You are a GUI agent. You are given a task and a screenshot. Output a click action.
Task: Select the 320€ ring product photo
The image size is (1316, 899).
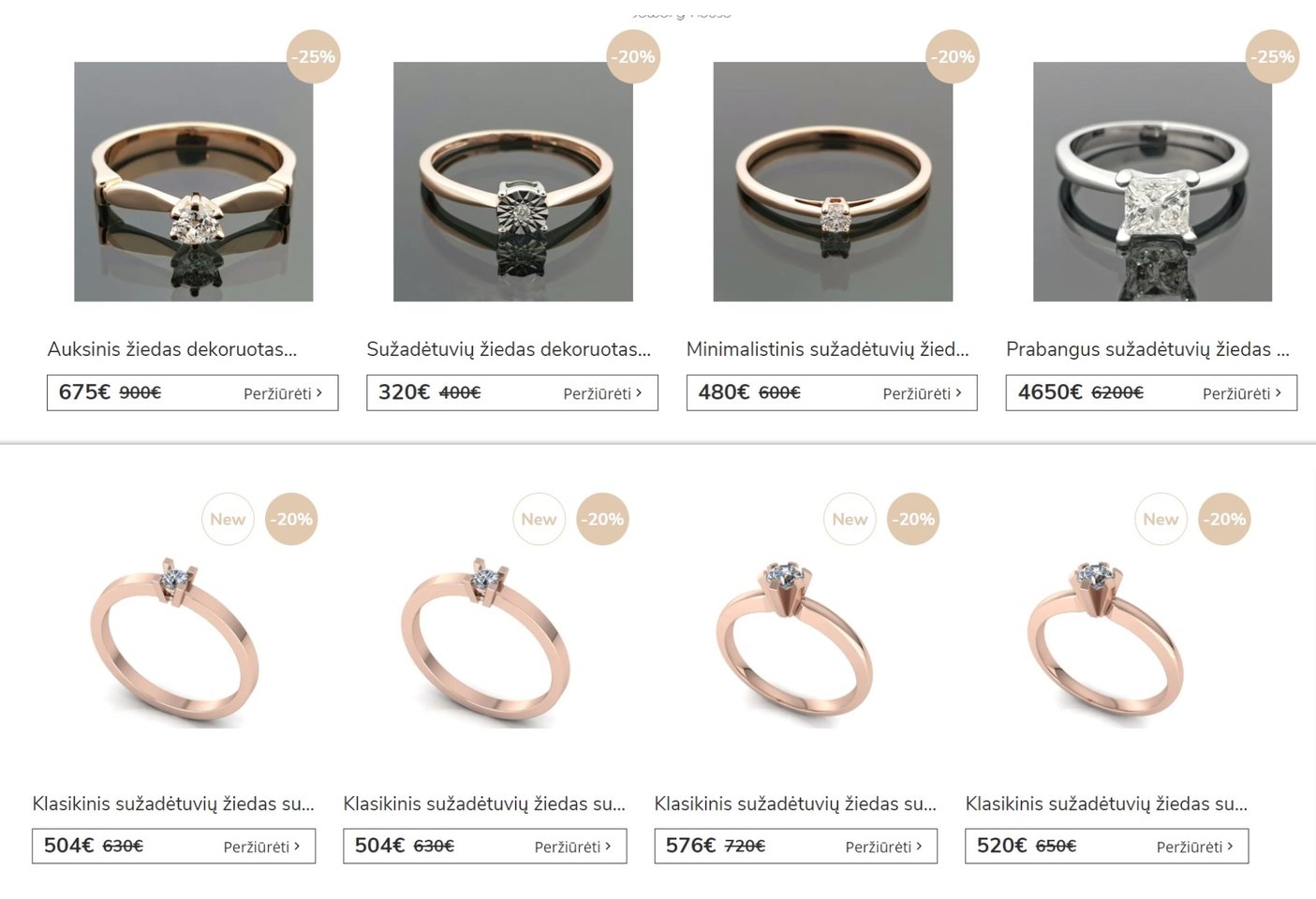[513, 182]
